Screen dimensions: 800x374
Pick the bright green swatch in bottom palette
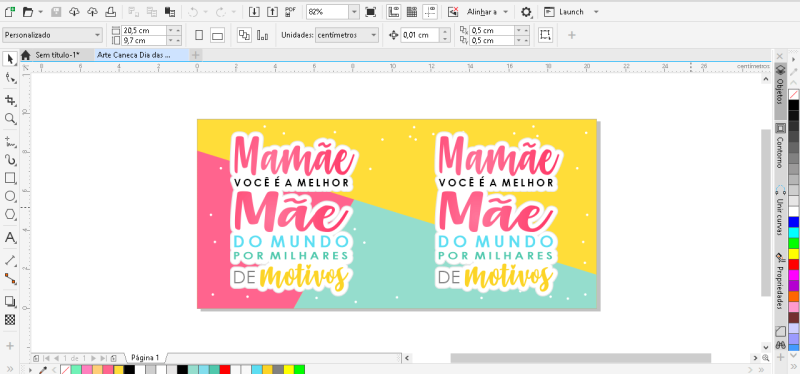click(299, 369)
